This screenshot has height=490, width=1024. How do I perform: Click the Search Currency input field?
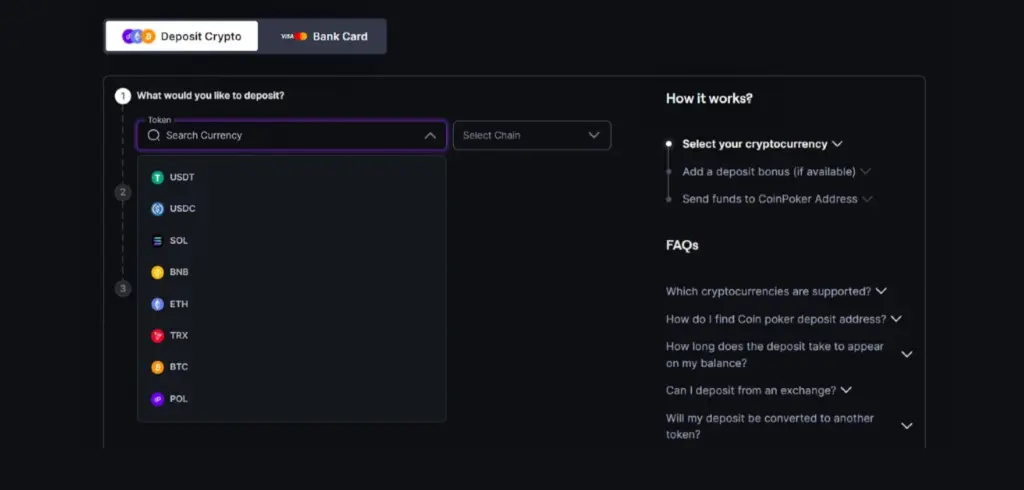coord(291,135)
